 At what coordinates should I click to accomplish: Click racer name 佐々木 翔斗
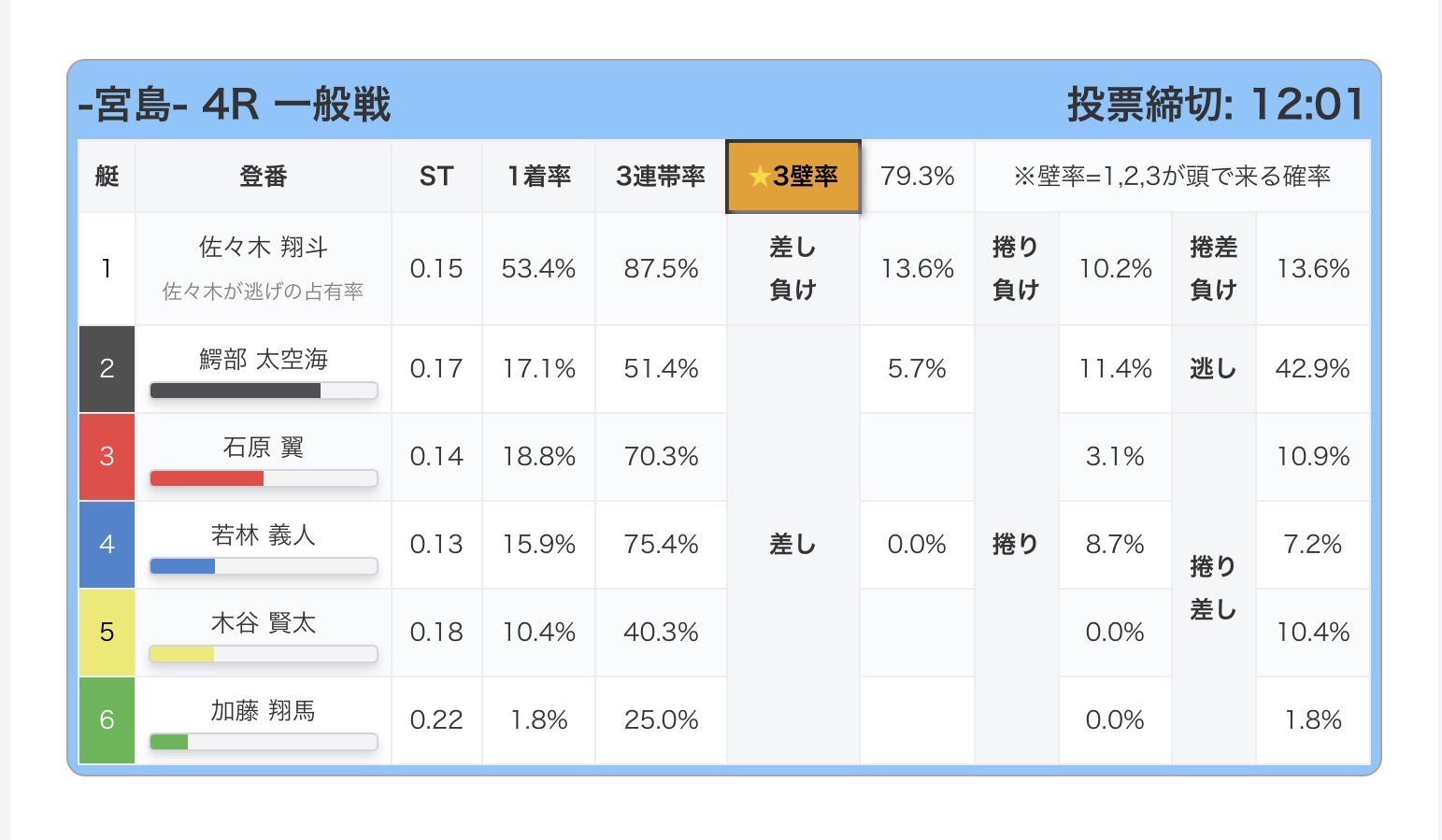coord(263,248)
